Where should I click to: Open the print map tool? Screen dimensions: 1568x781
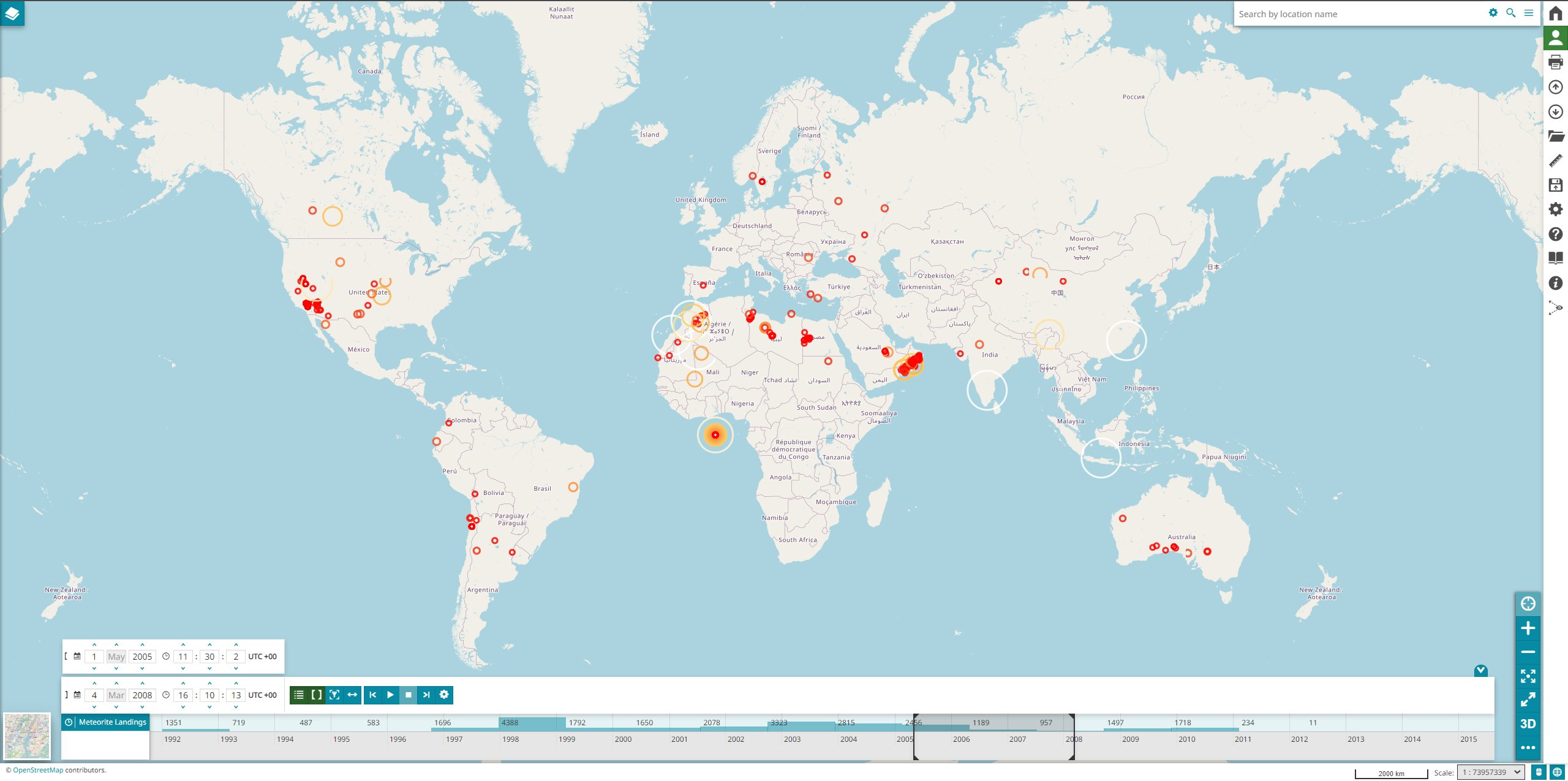(1555, 62)
